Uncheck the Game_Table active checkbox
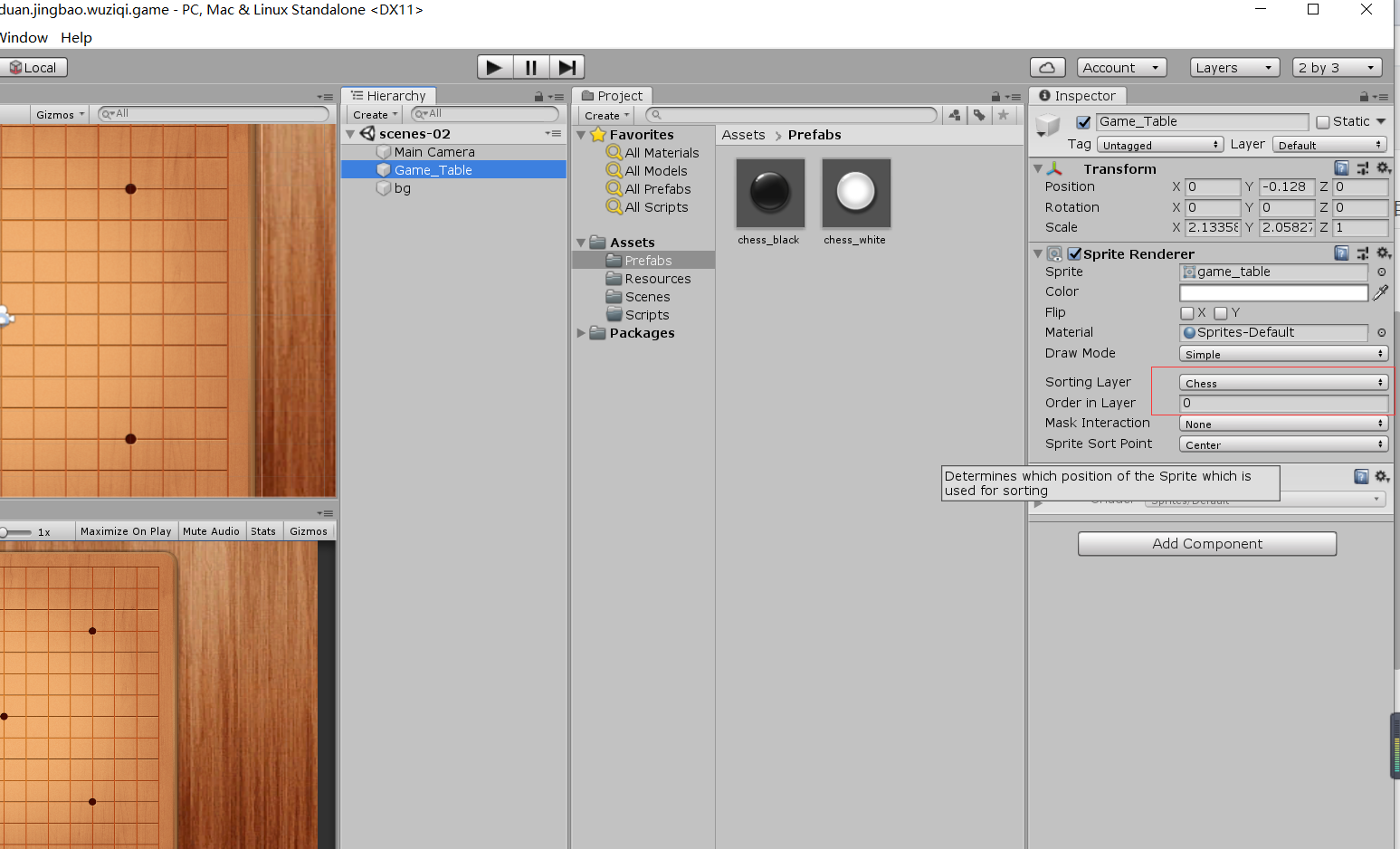1400x849 pixels. coord(1082,121)
